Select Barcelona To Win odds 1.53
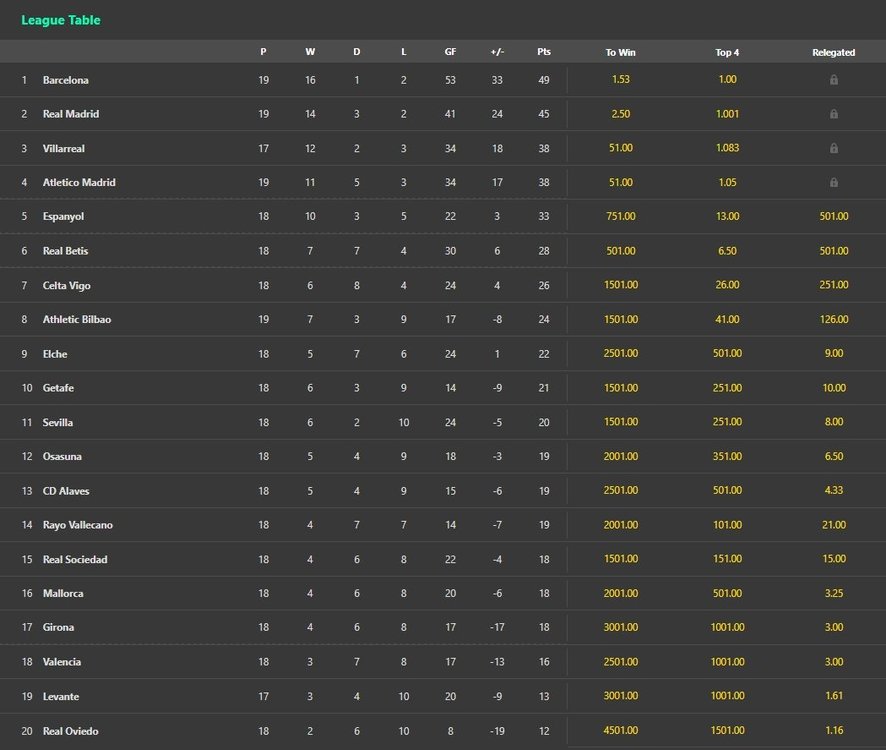This screenshot has height=750, width=886. [x=620, y=80]
